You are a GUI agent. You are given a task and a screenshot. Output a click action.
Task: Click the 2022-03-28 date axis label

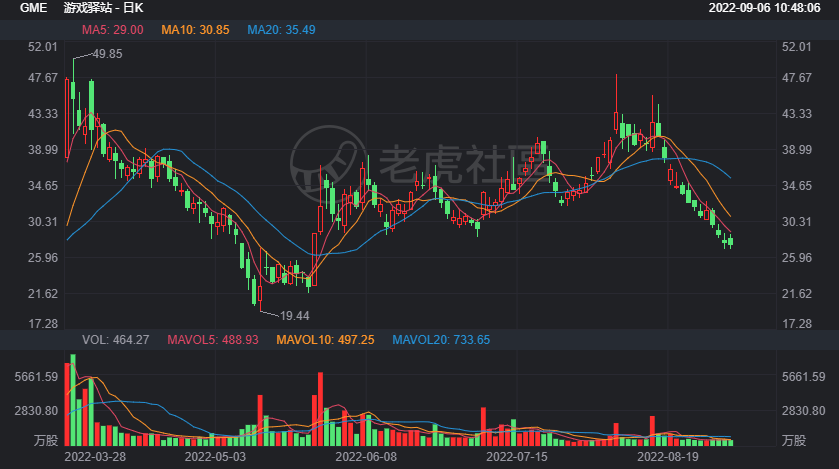95,457
